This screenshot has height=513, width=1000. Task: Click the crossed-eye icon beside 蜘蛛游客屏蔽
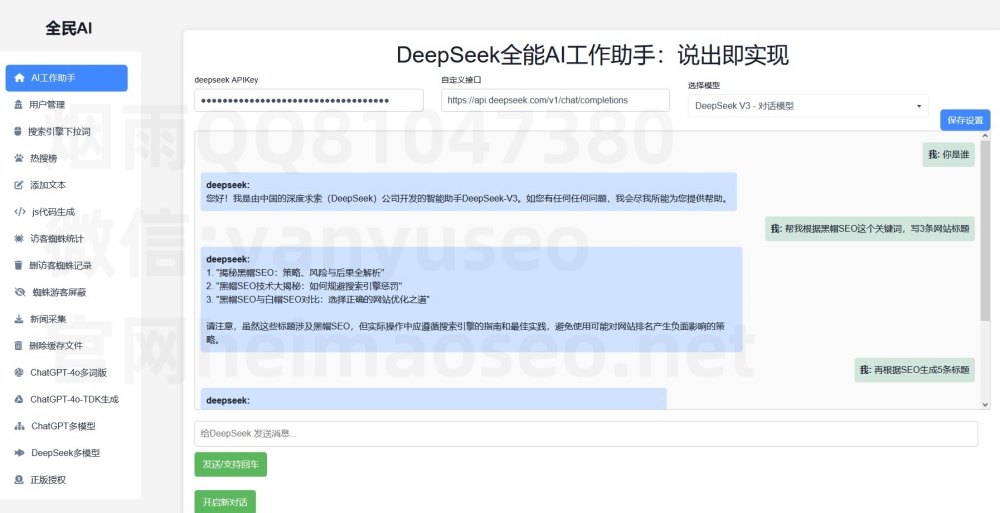20,292
